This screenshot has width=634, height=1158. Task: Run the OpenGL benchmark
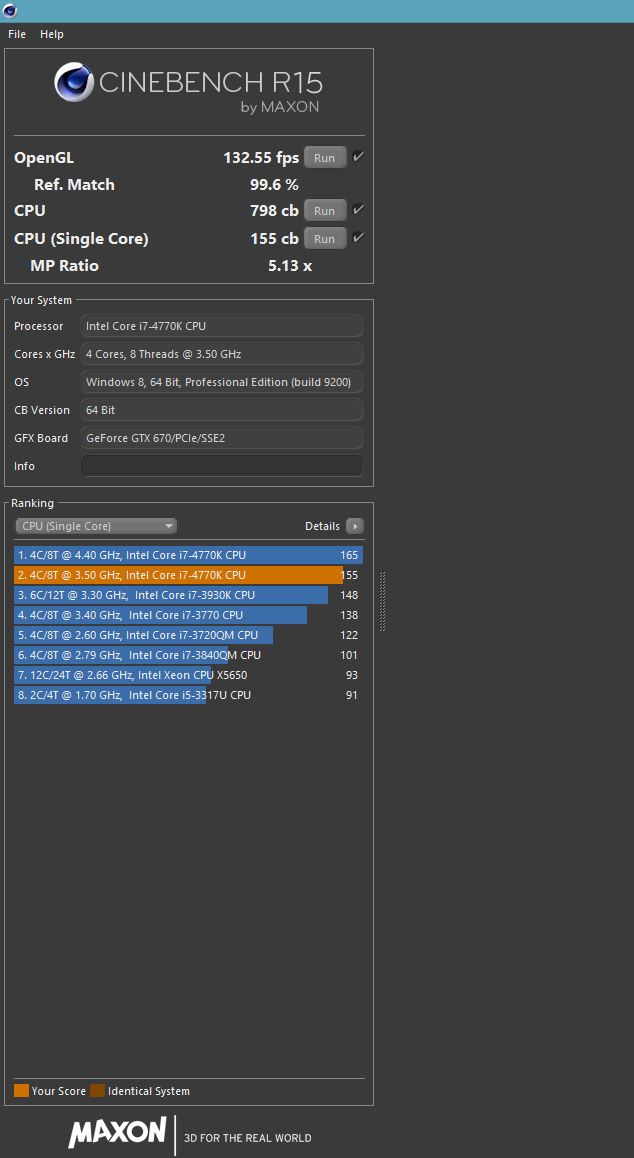coord(325,158)
